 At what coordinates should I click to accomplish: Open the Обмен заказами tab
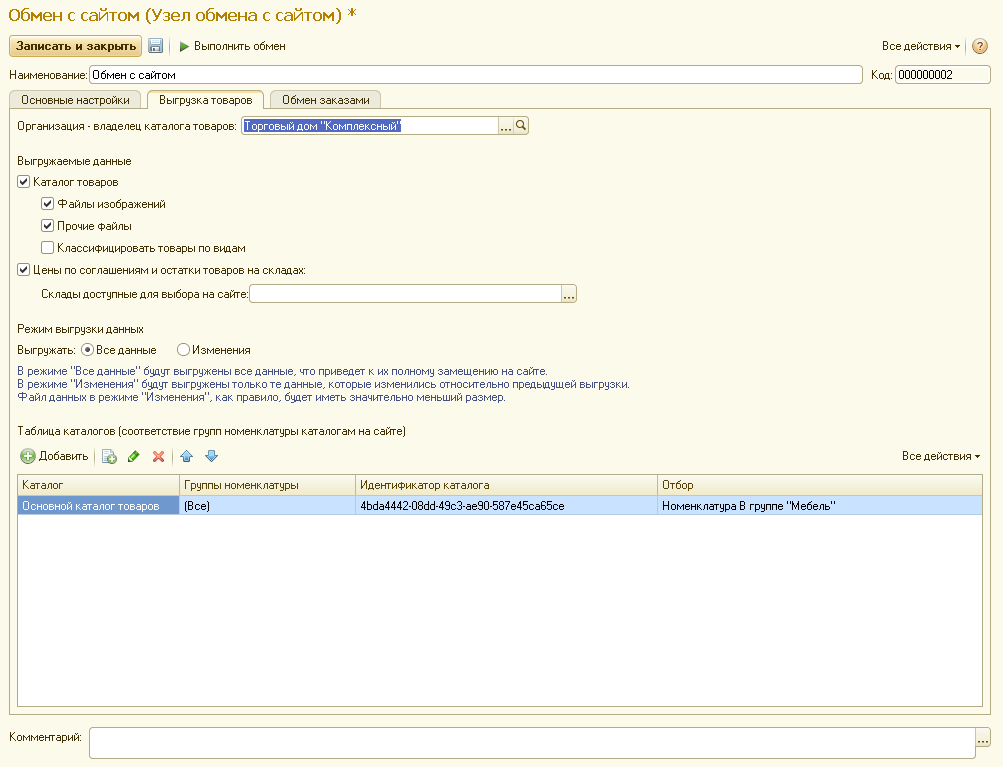pyautogui.click(x=325, y=100)
